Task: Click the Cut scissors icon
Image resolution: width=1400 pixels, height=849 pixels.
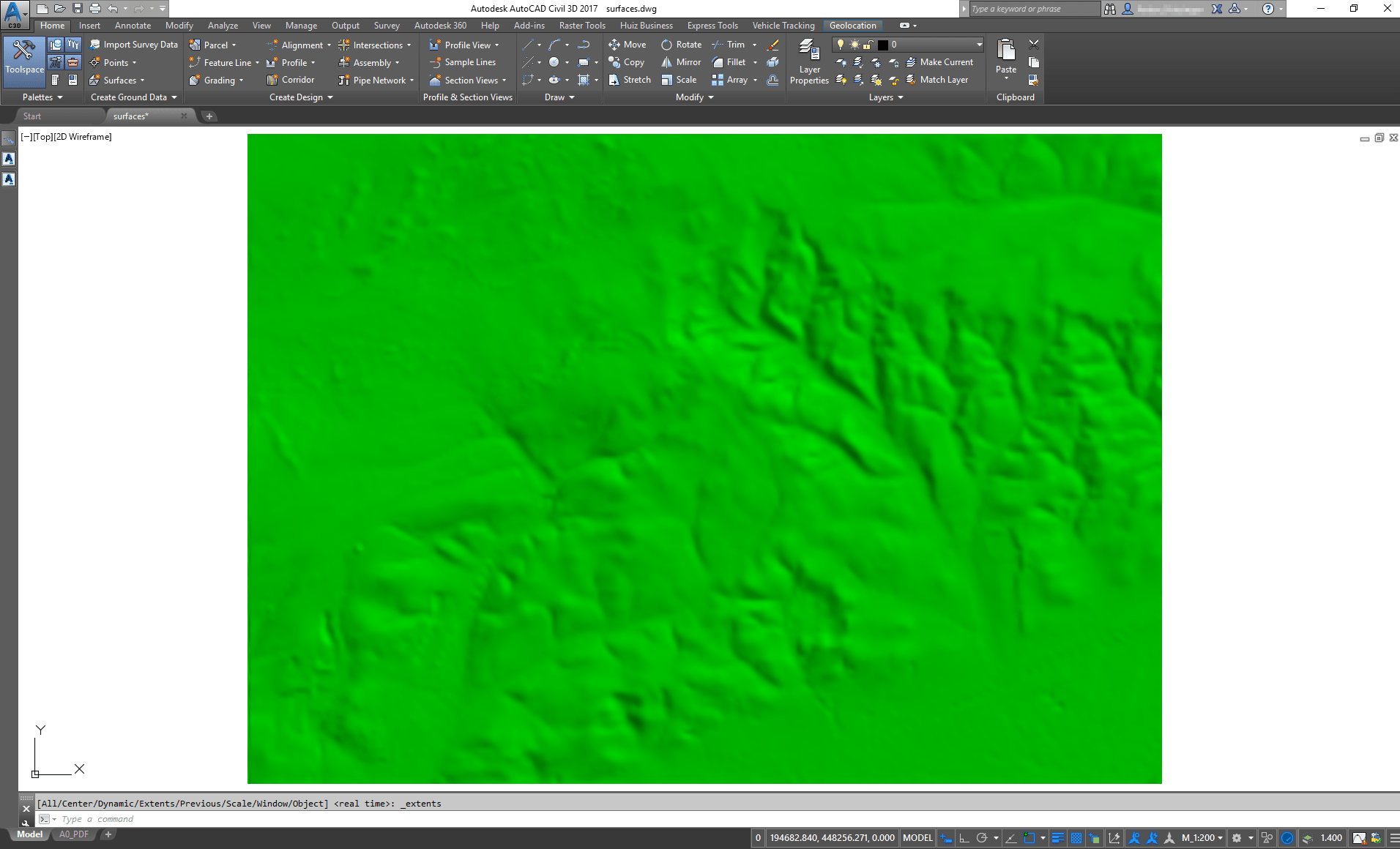Action: click(1034, 45)
